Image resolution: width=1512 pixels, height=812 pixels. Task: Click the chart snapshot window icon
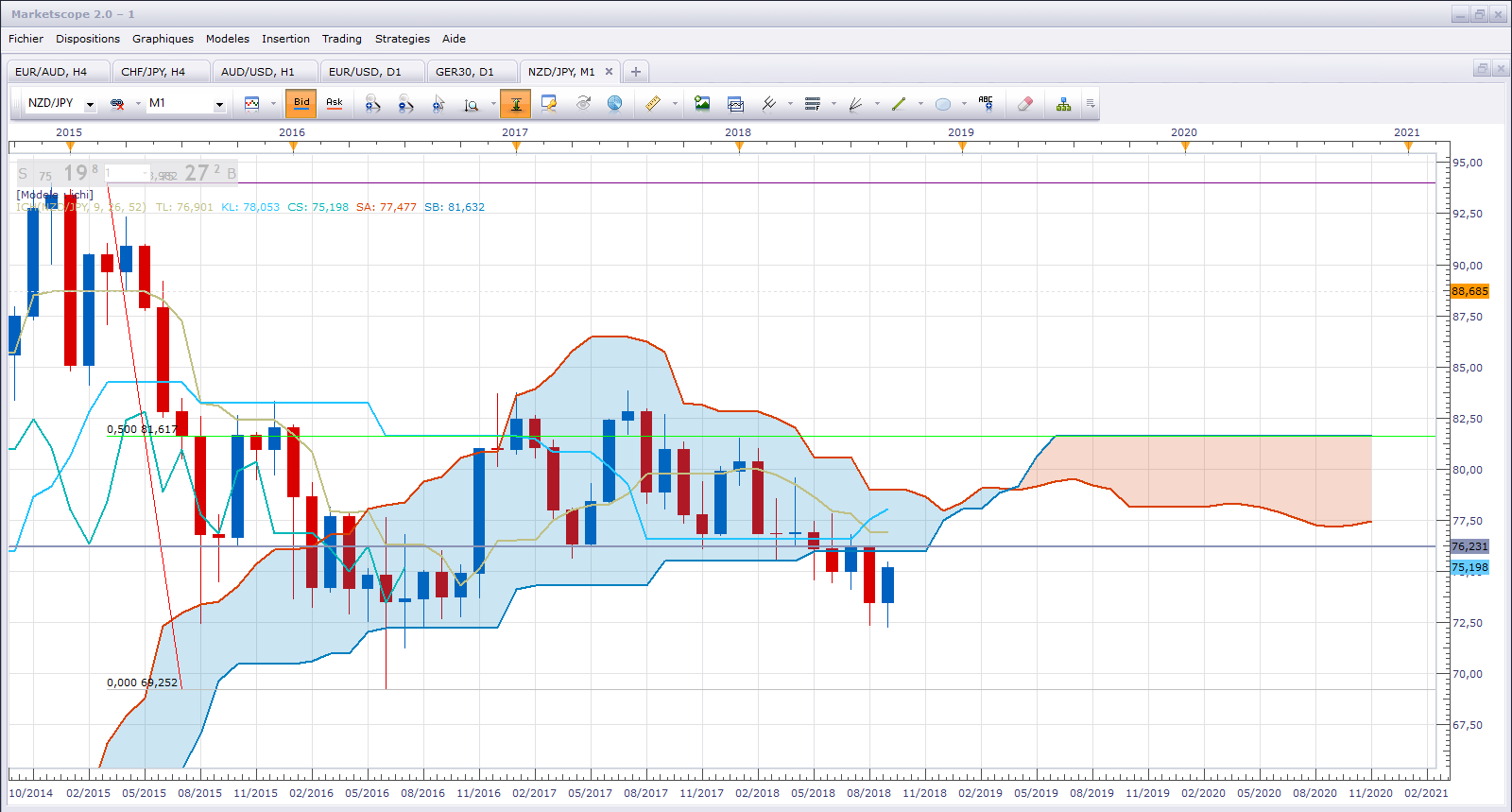[735, 104]
